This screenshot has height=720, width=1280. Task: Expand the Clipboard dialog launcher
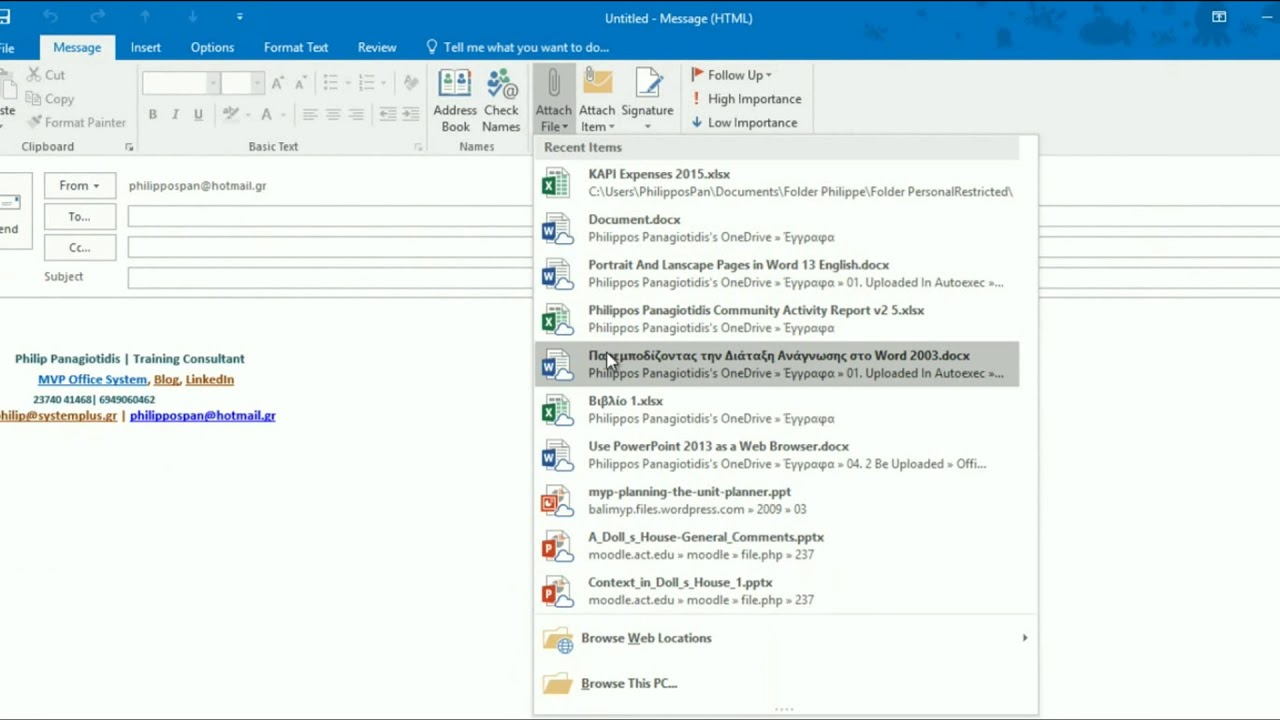pyautogui.click(x=129, y=147)
